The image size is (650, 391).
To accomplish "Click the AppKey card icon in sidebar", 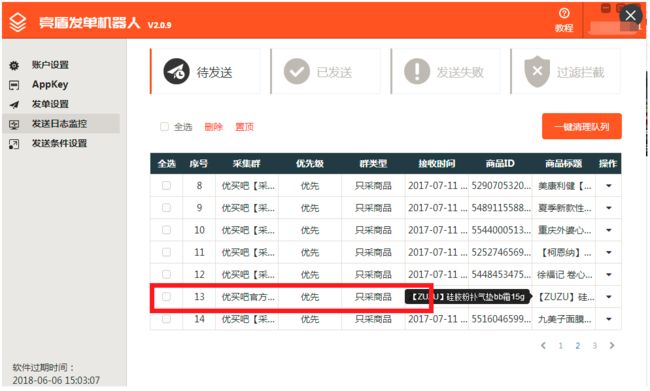I will coord(14,85).
